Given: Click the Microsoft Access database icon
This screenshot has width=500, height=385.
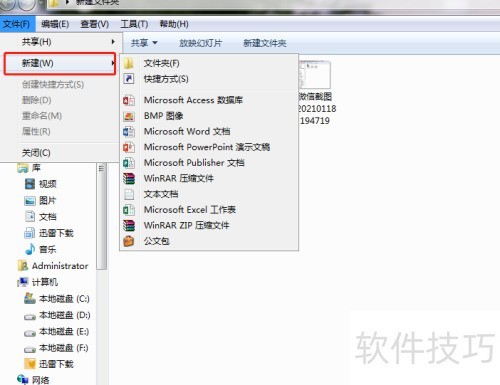Looking at the screenshot, I should click(x=129, y=100).
